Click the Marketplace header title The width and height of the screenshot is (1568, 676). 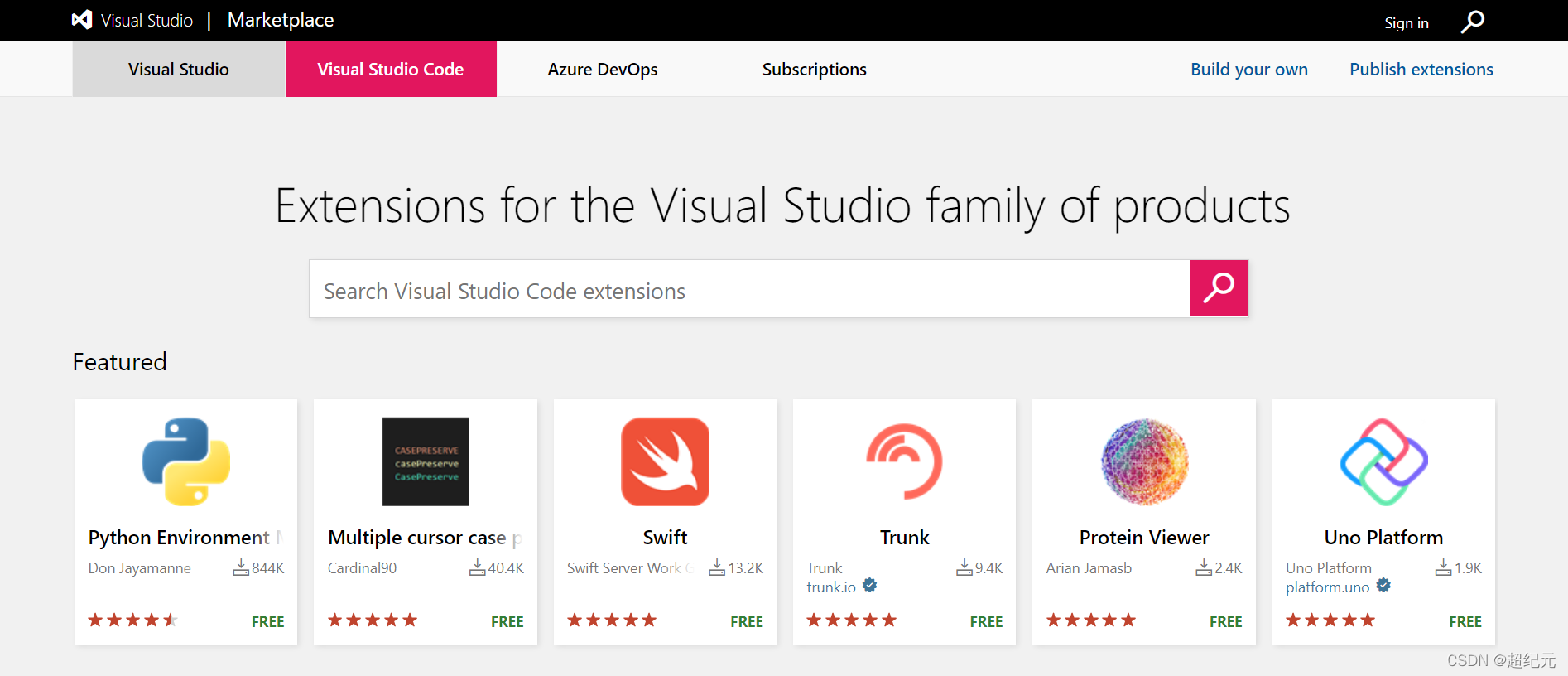281,20
